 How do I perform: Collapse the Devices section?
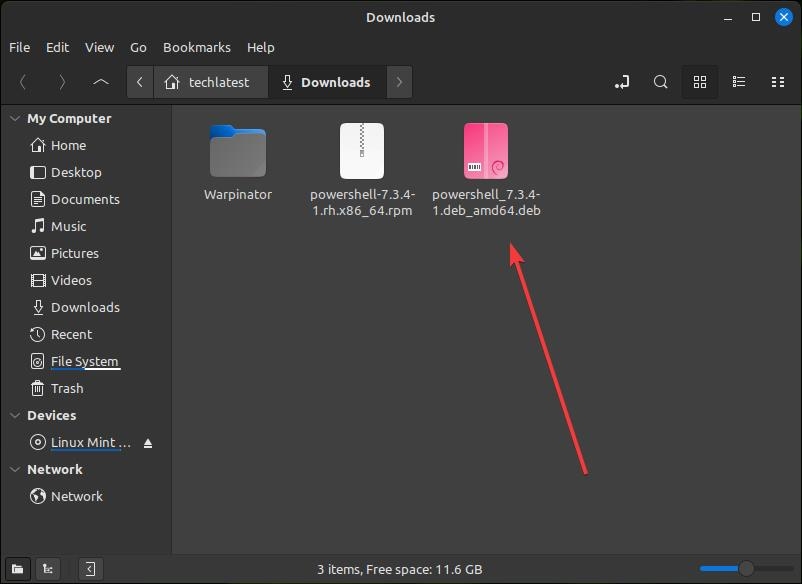point(15,415)
